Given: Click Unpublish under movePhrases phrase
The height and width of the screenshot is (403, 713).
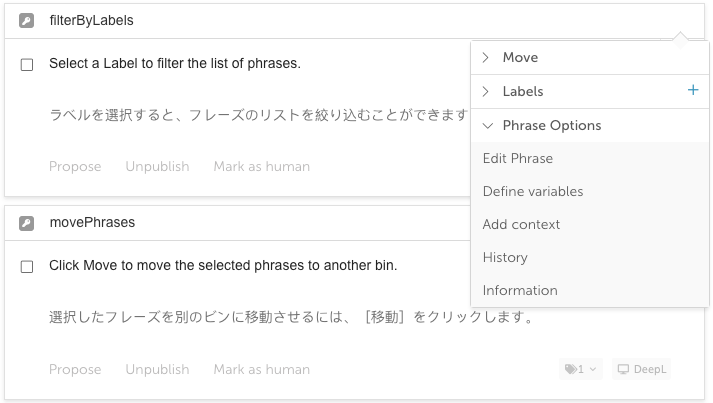Looking at the screenshot, I should coord(157,369).
